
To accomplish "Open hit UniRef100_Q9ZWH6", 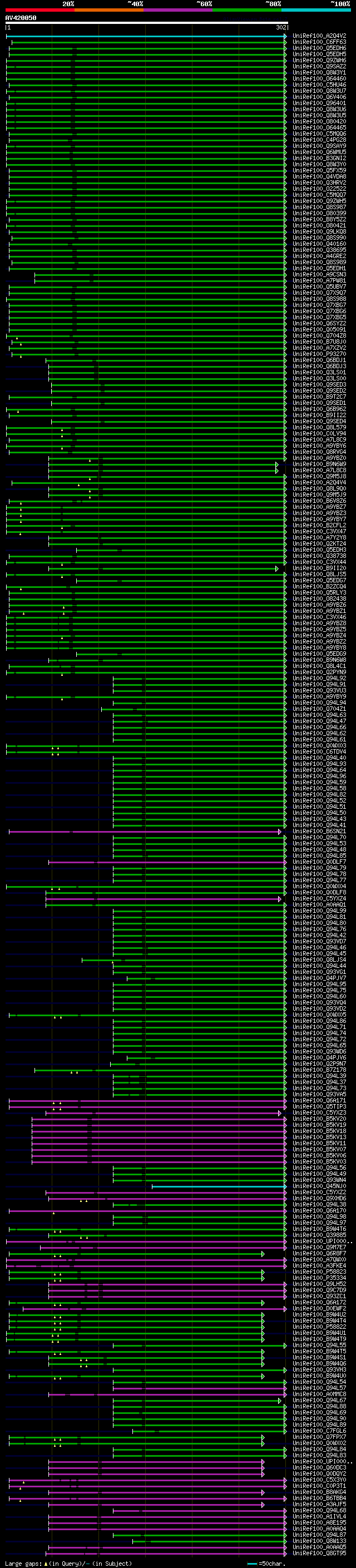I will point(319,60).
